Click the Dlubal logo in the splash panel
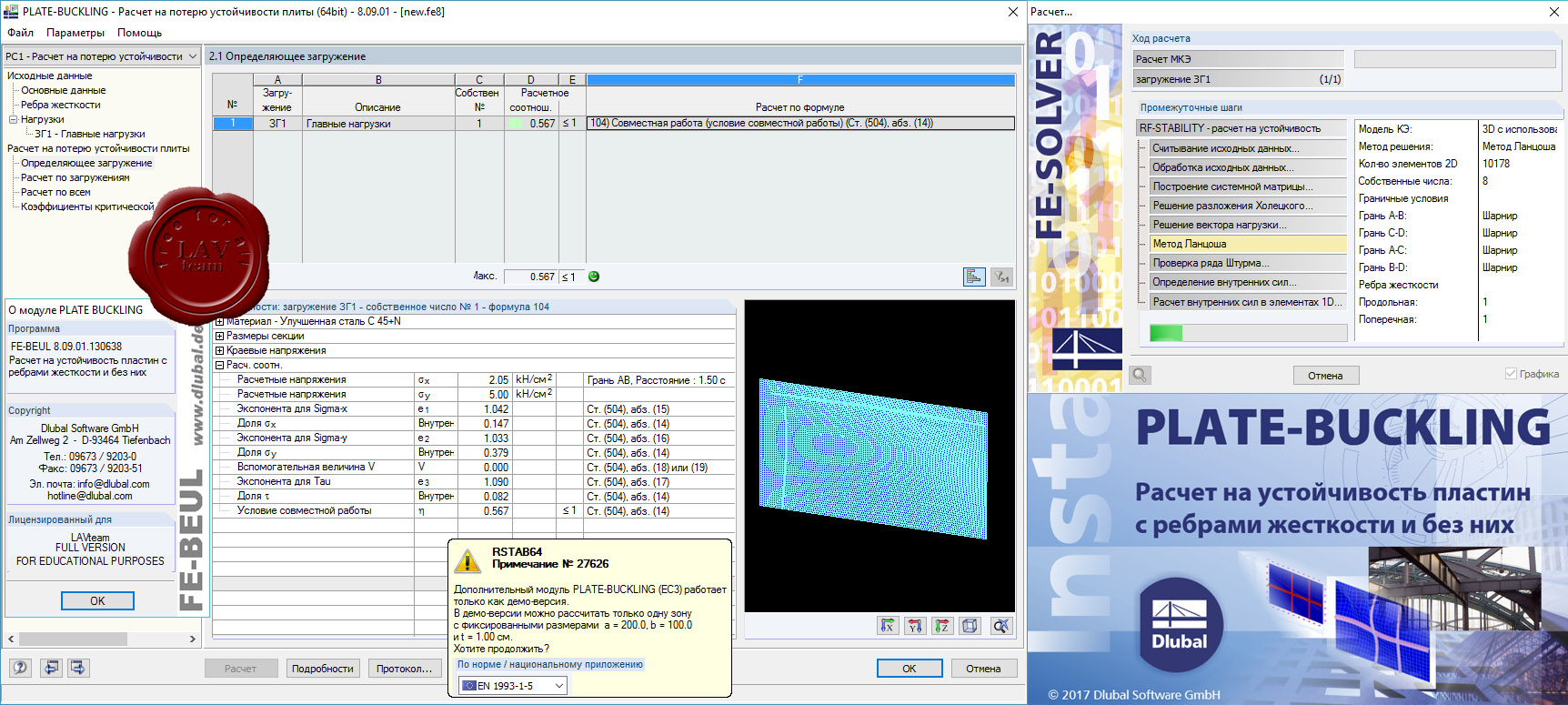Viewport: 1568px width, 705px height. [x=1180, y=624]
